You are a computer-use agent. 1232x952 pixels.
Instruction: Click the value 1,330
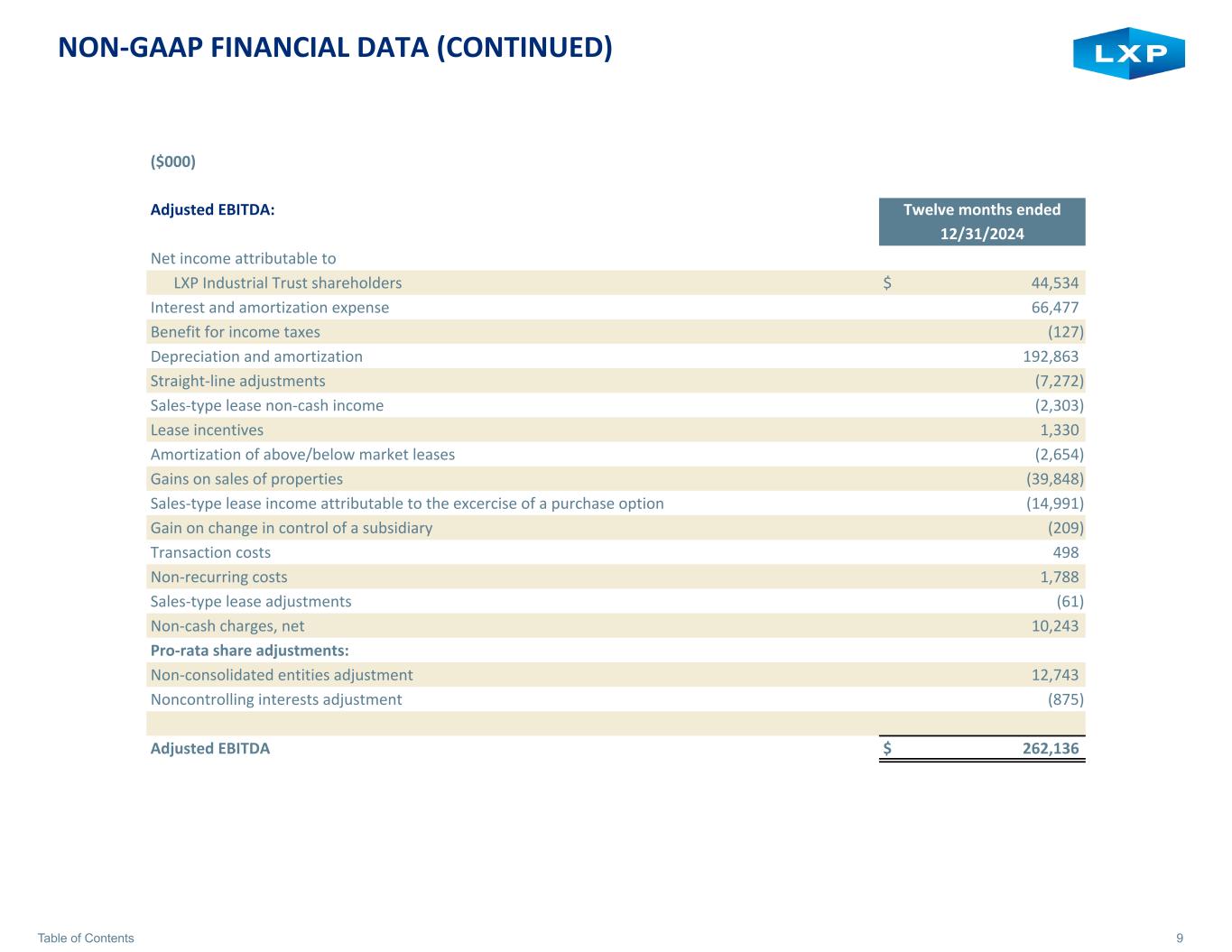[1060, 430]
